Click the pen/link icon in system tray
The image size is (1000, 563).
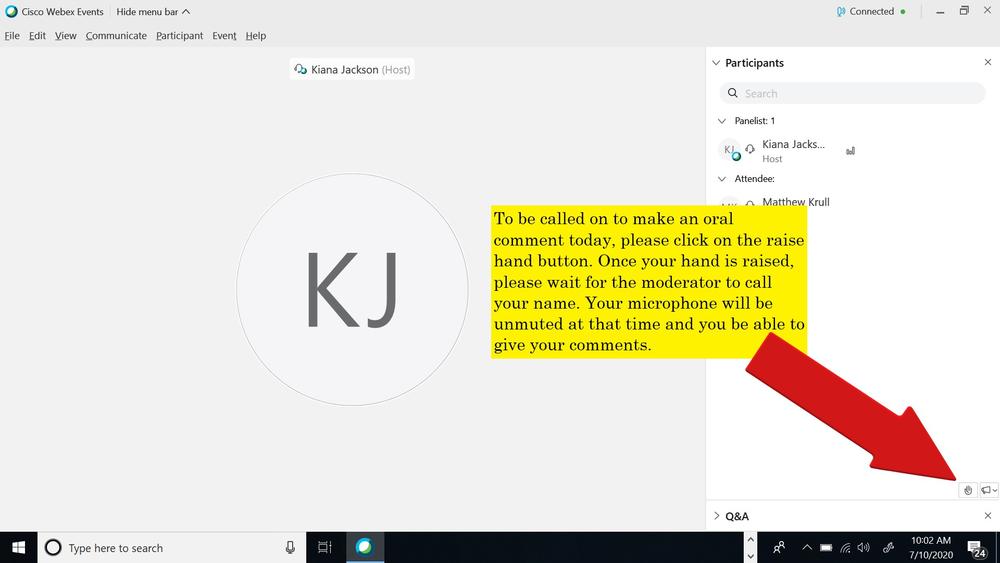pos(888,547)
